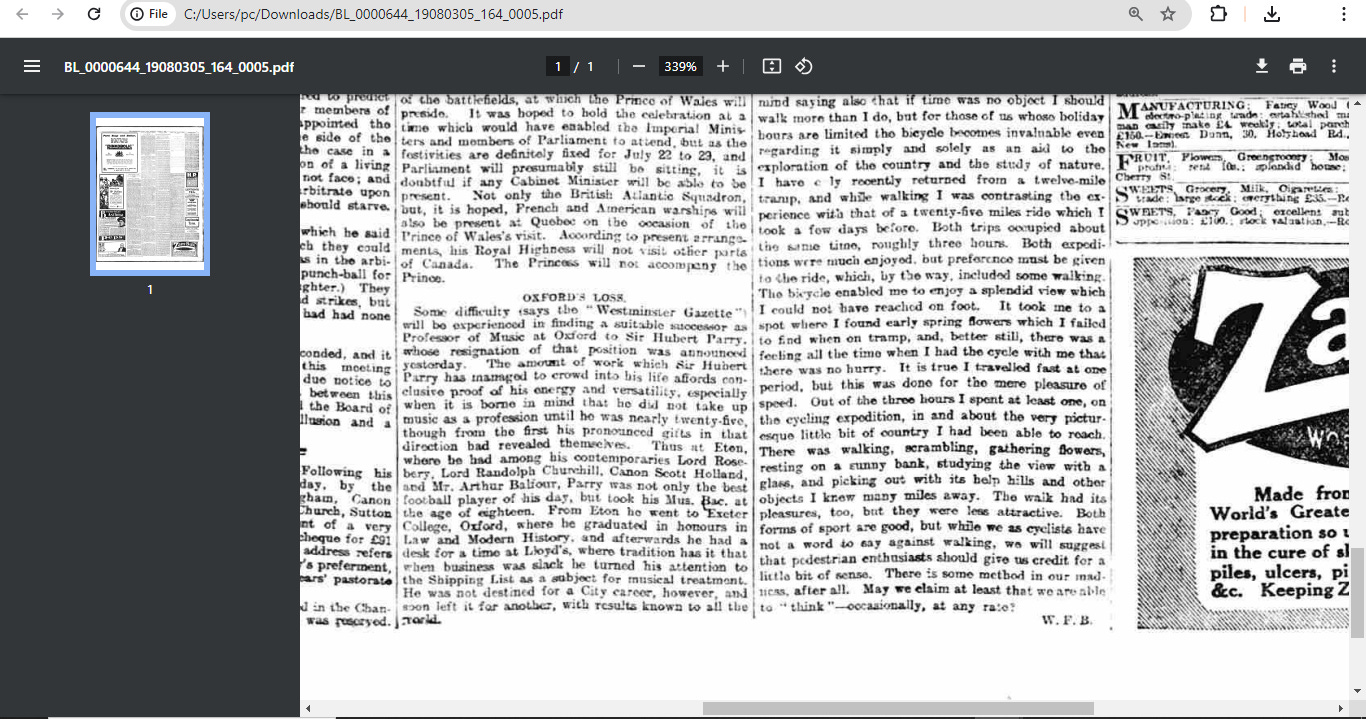Select page 1 thumbnail in the sidebar
Screen dimensions: 1366x719
[x=150, y=194]
